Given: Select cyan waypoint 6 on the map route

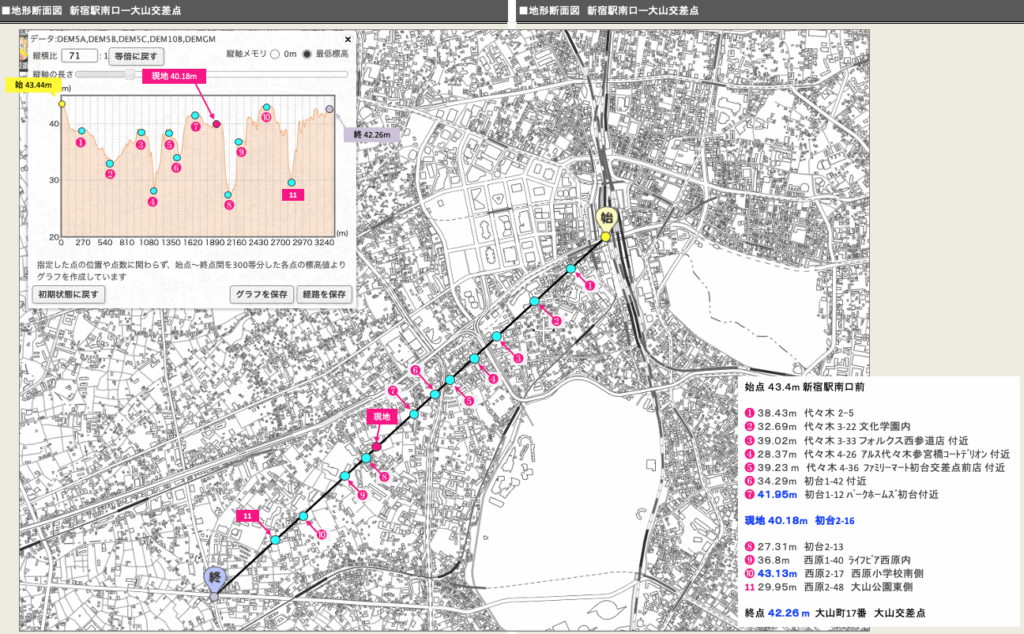Looking at the screenshot, I should [x=435, y=394].
